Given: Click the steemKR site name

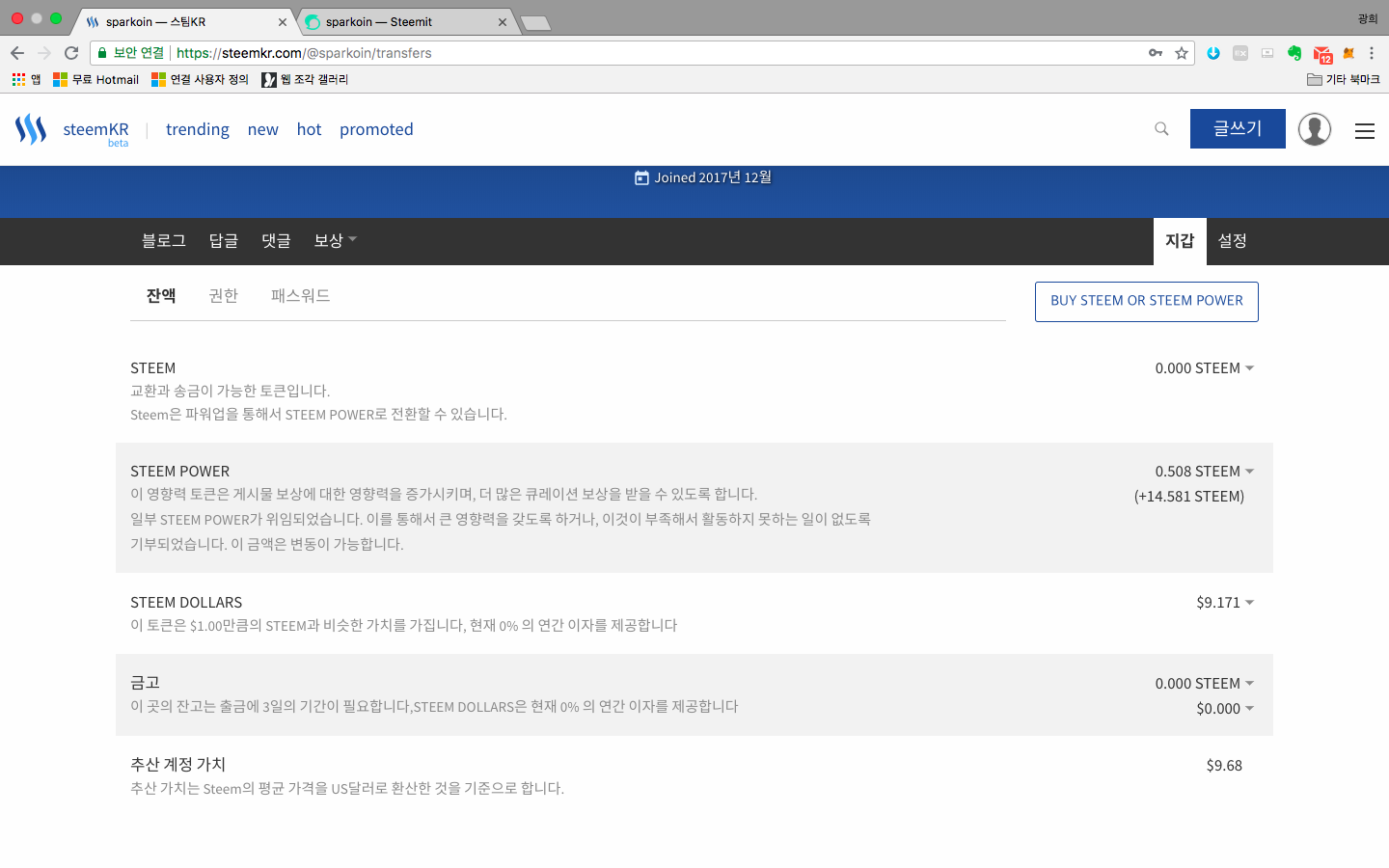Looking at the screenshot, I should tap(95, 129).
